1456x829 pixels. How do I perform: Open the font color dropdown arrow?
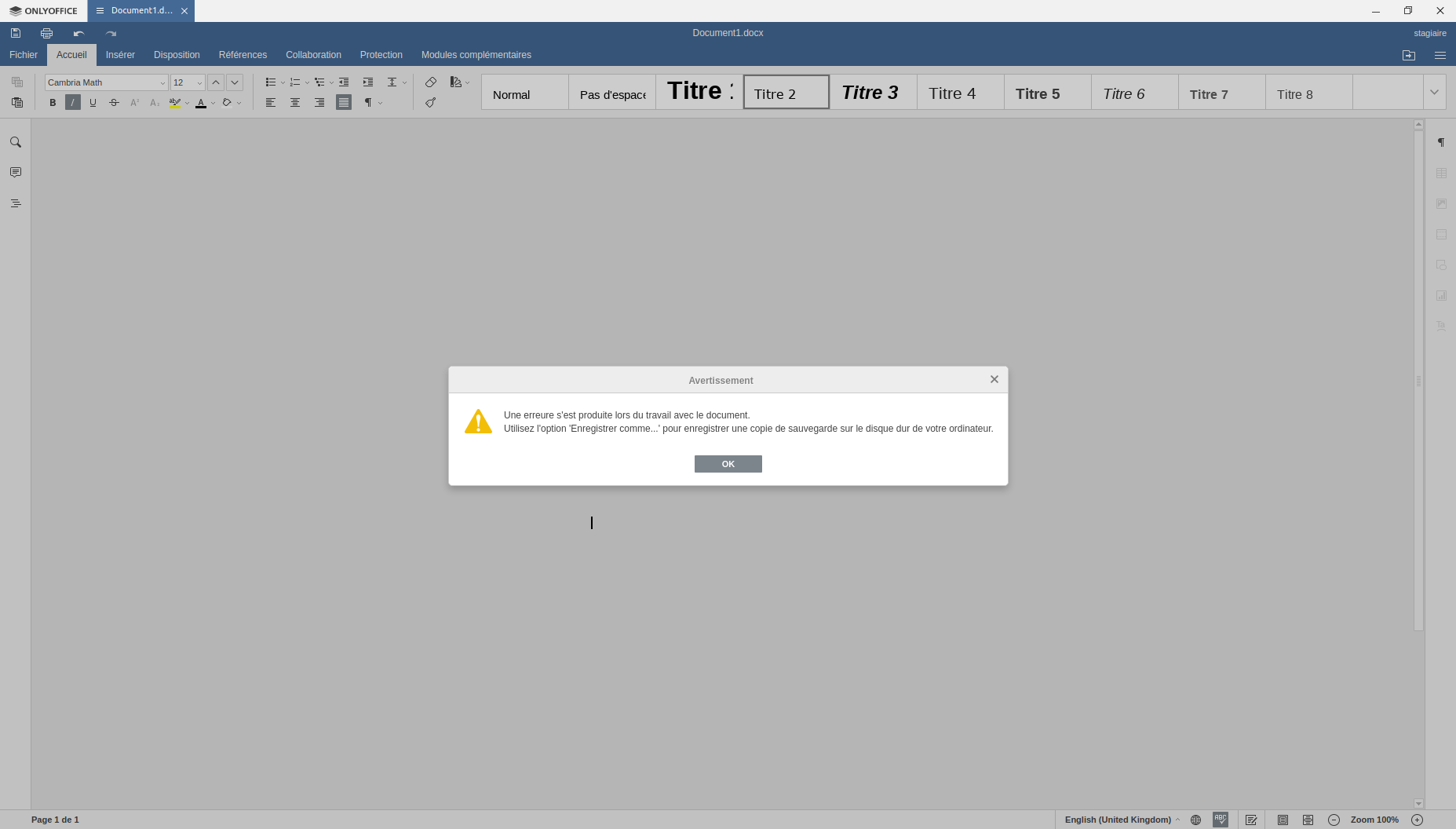[x=213, y=102]
